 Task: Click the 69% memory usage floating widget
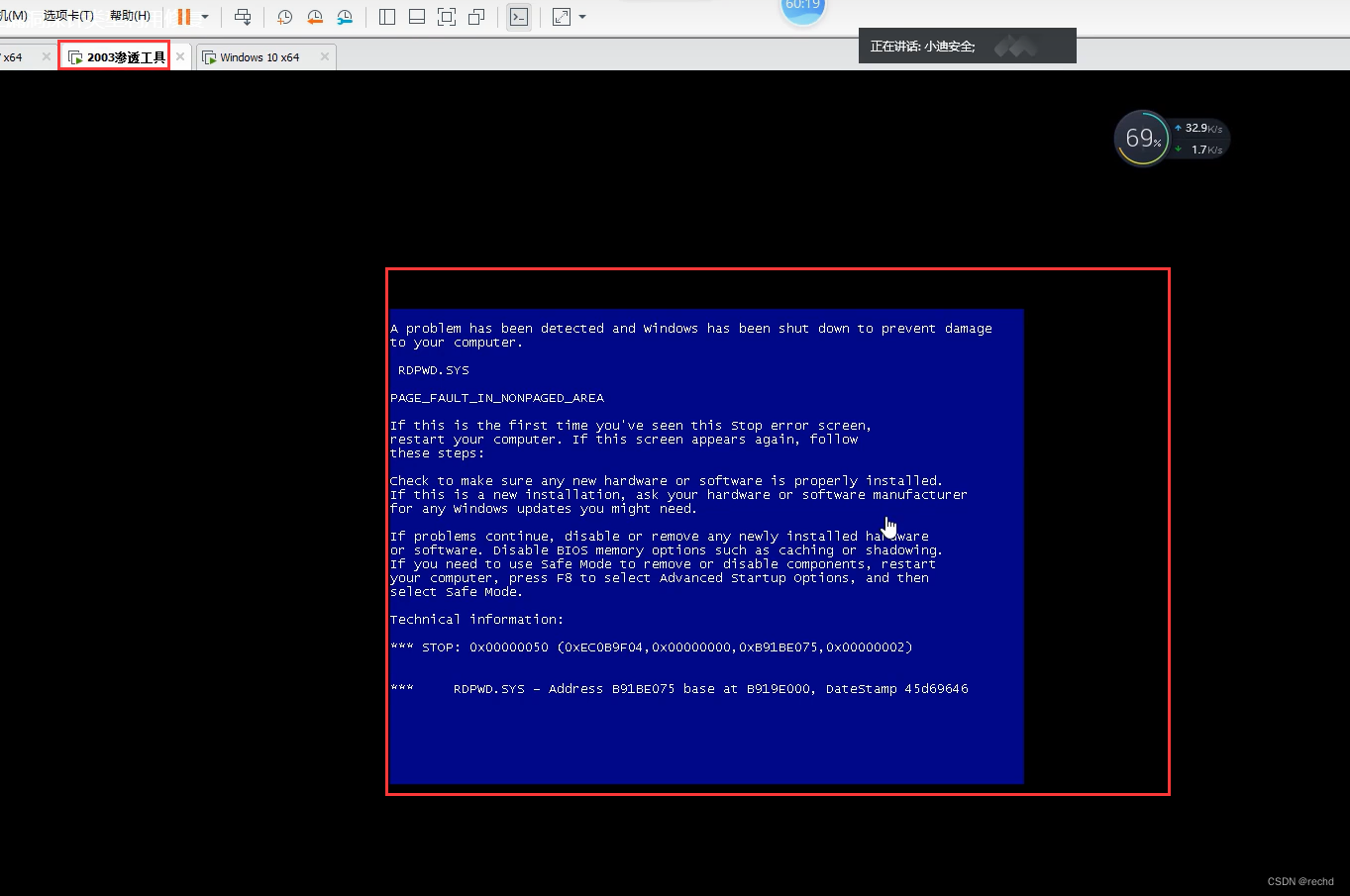click(1143, 139)
